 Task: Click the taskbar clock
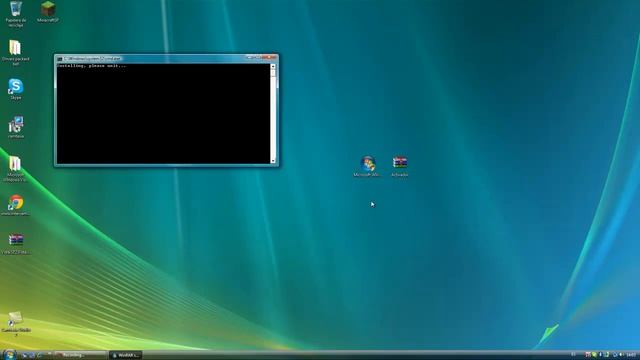tap(631, 355)
